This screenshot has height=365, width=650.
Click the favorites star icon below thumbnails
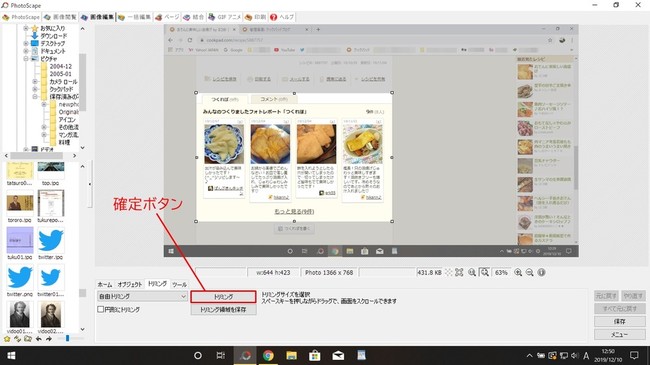point(7,339)
